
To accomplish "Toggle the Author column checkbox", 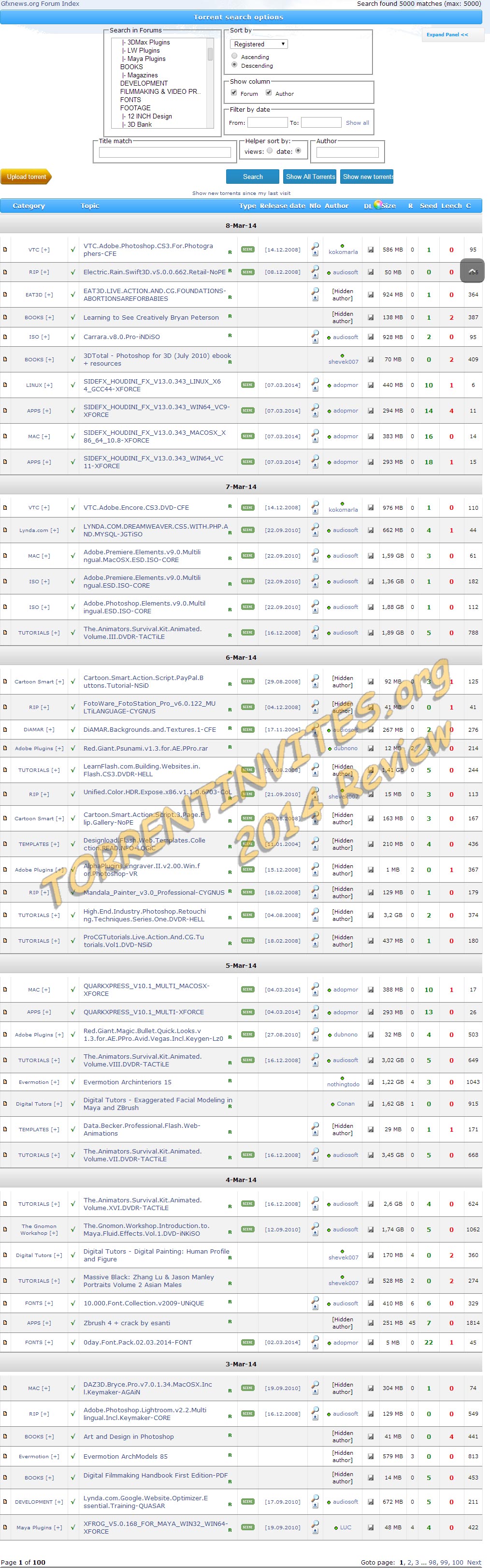I will (268, 92).
